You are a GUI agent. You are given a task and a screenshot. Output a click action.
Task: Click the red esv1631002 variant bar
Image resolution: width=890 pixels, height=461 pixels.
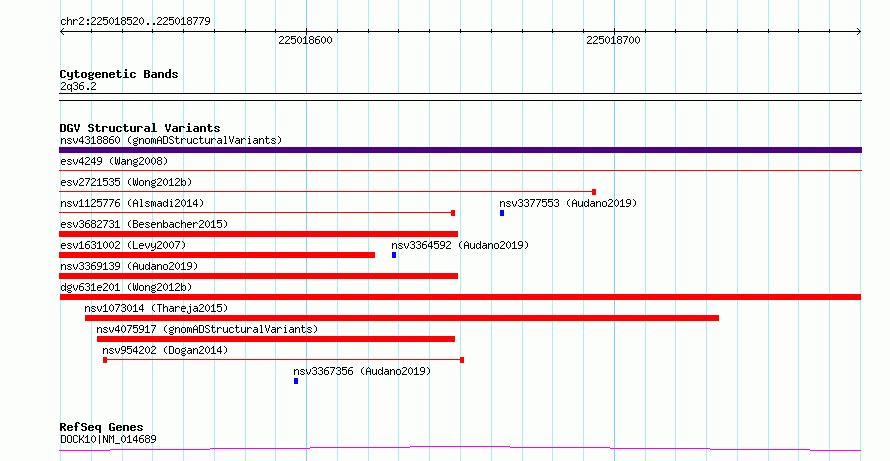pos(217,255)
